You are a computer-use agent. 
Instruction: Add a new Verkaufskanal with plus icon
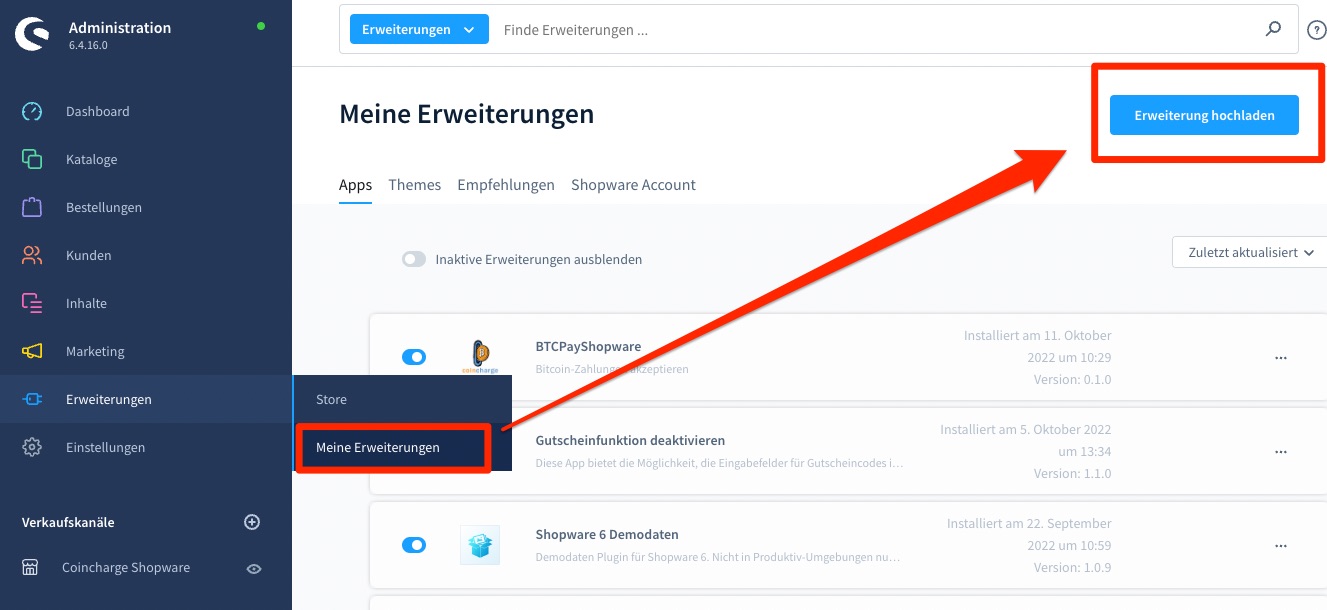[x=252, y=522]
